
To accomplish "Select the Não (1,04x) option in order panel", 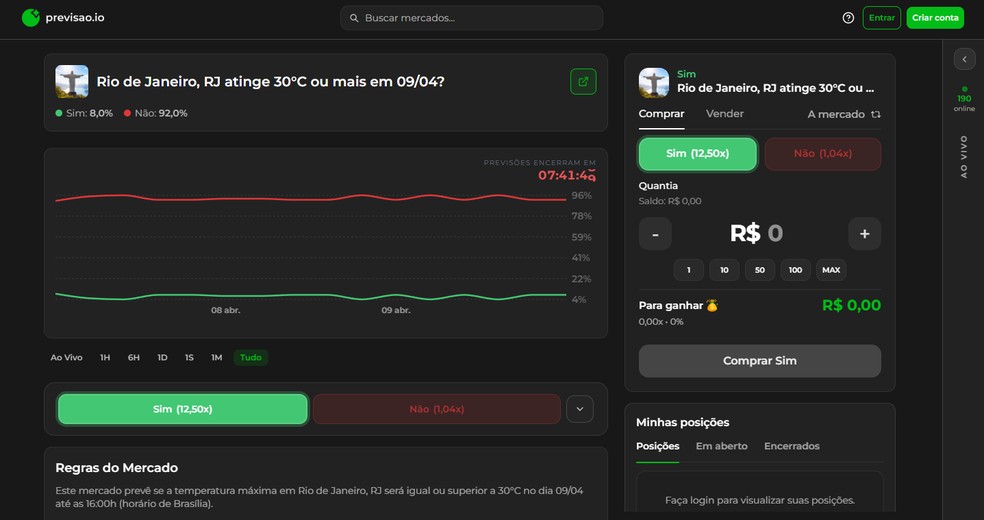I will pos(822,154).
